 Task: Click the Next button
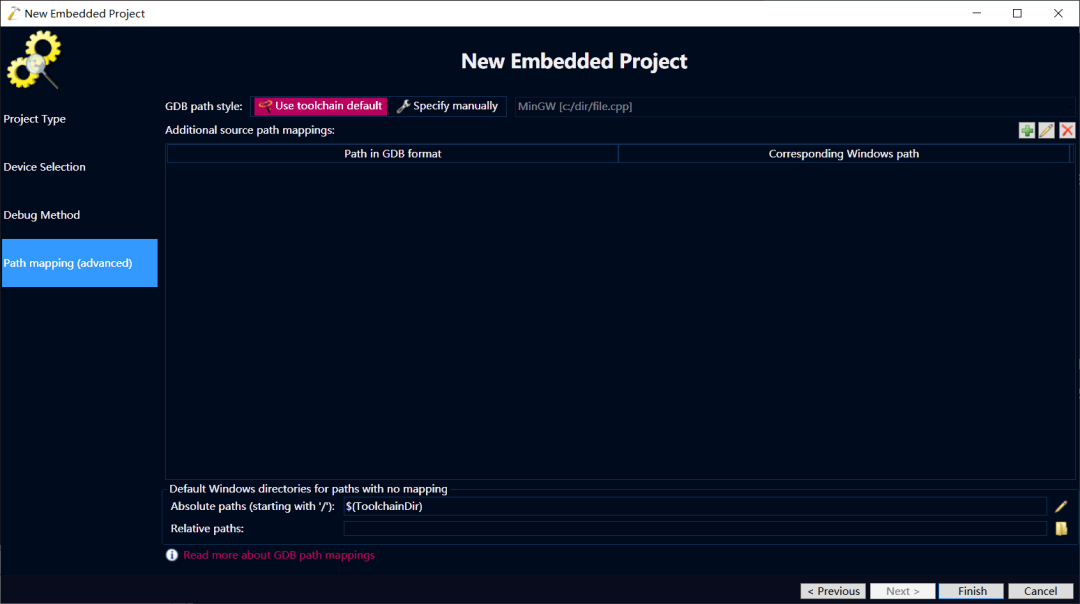coord(902,591)
